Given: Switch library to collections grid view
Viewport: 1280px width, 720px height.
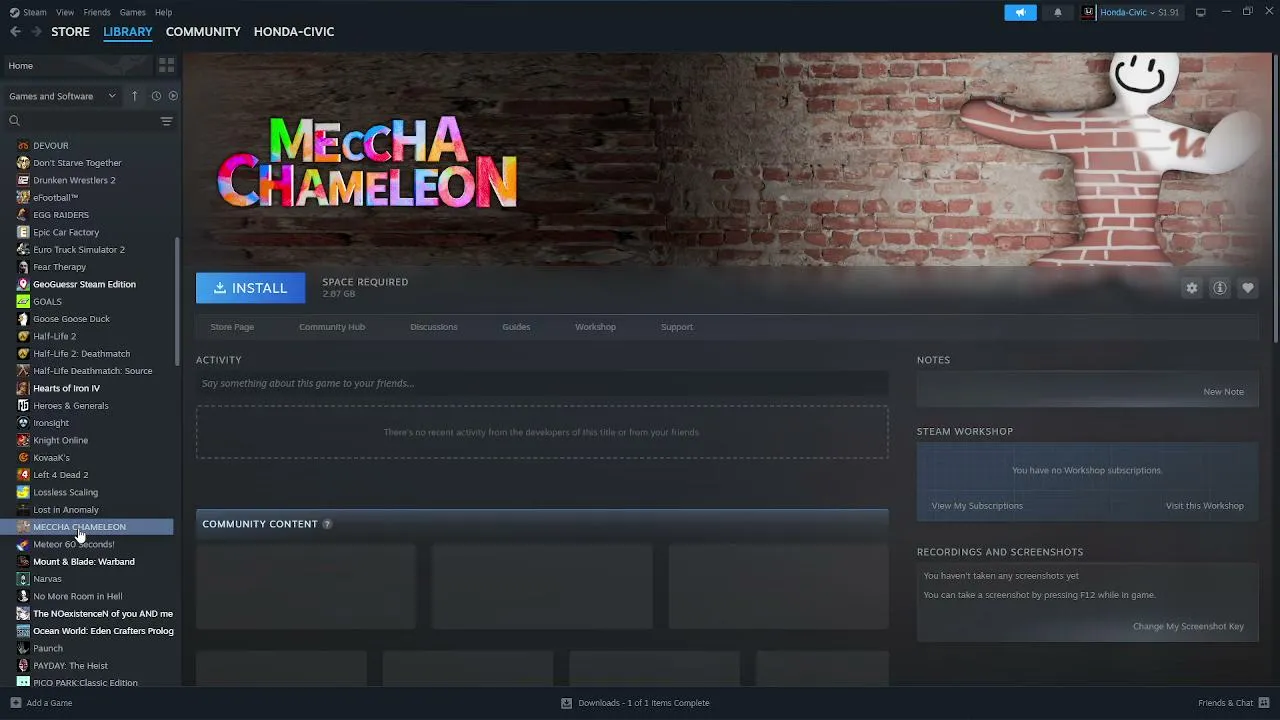Looking at the screenshot, I should tap(167, 65).
